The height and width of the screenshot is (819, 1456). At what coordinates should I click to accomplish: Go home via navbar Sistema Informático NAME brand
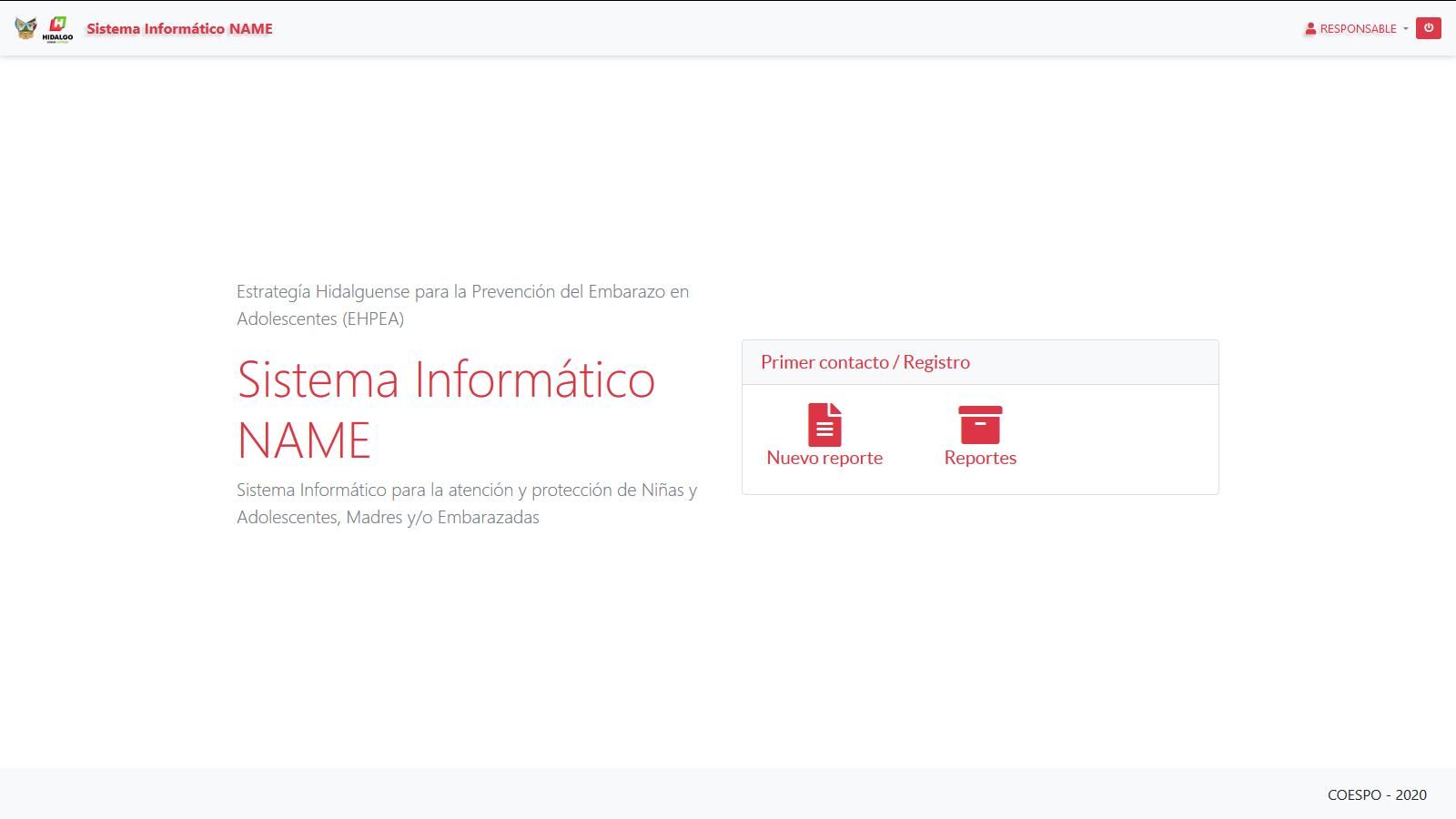[x=179, y=29]
